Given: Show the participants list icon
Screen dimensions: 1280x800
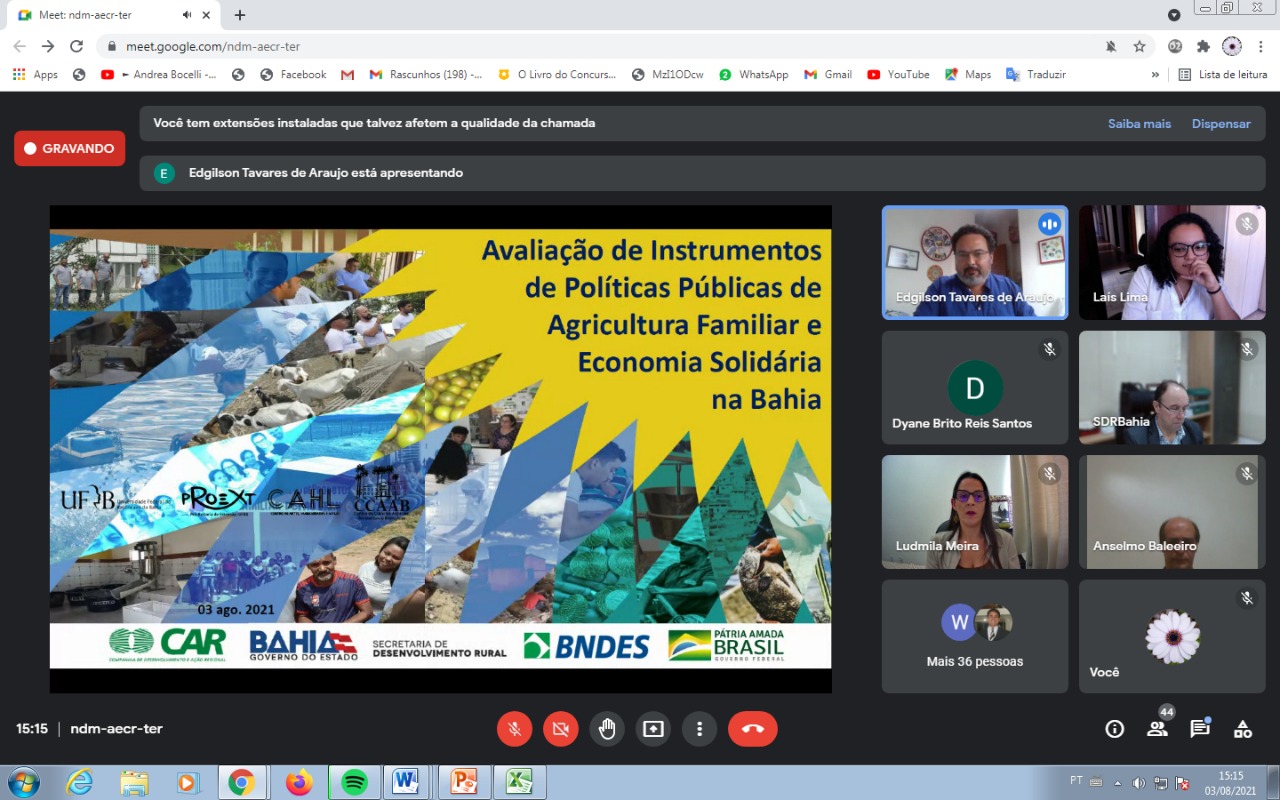Looking at the screenshot, I should [1157, 729].
